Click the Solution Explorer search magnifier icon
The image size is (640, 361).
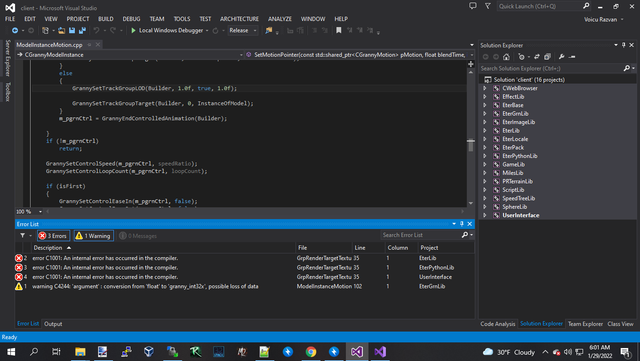click(627, 69)
